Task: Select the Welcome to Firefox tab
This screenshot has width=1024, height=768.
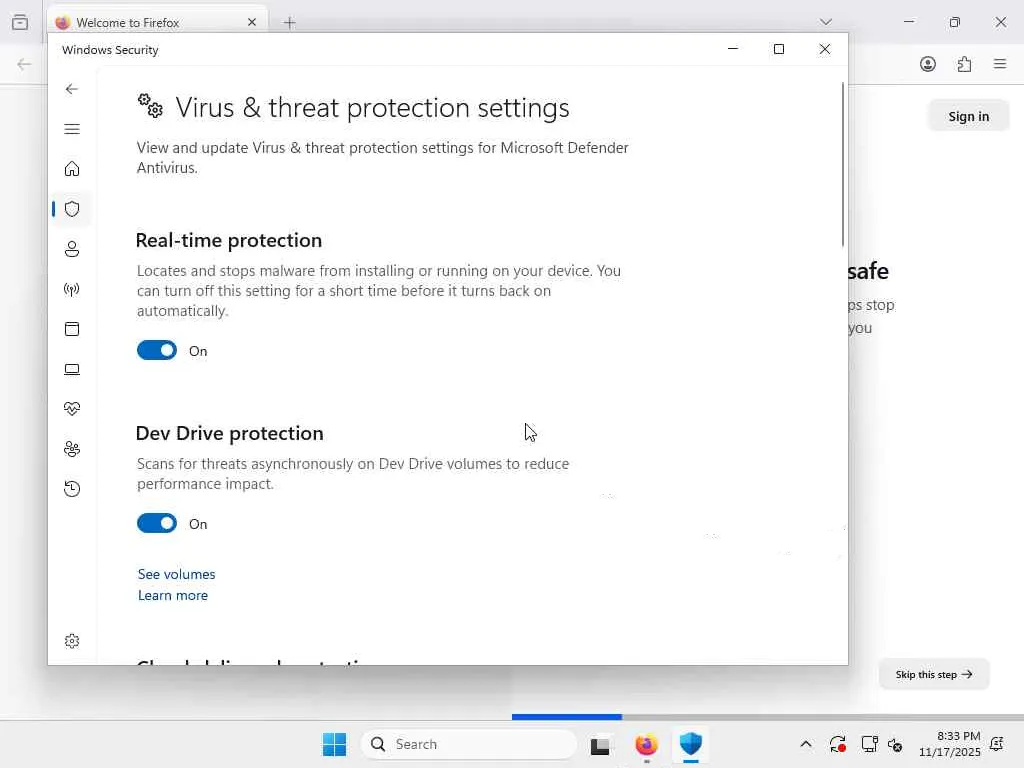Action: [157, 22]
